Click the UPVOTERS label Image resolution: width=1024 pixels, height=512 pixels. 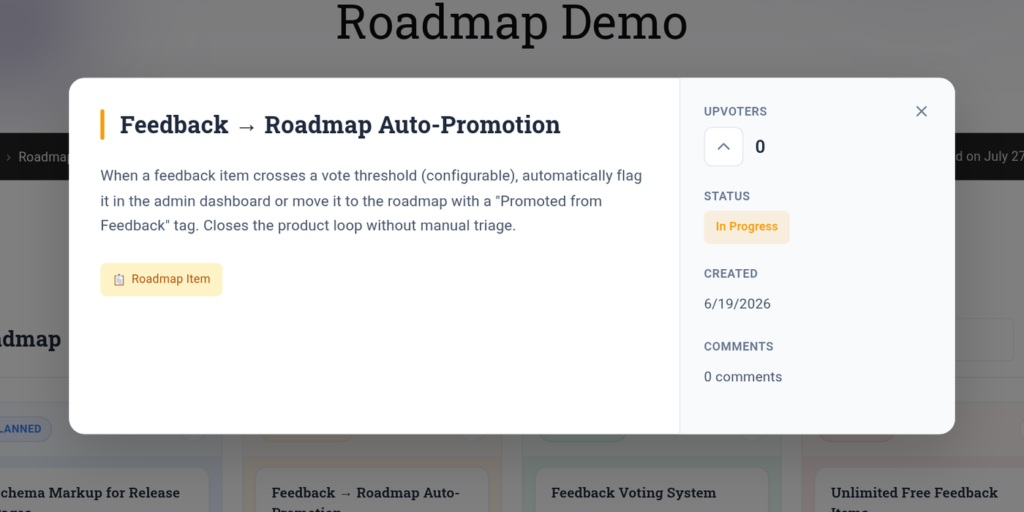pyautogui.click(x=735, y=112)
